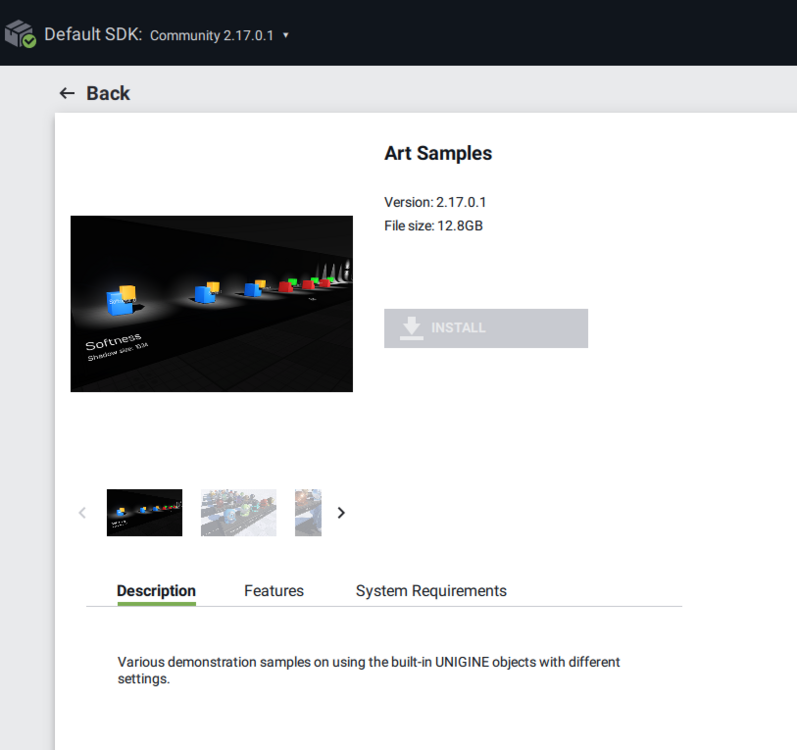
Task: Click the large Softness preview image
Action: point(211,303)
